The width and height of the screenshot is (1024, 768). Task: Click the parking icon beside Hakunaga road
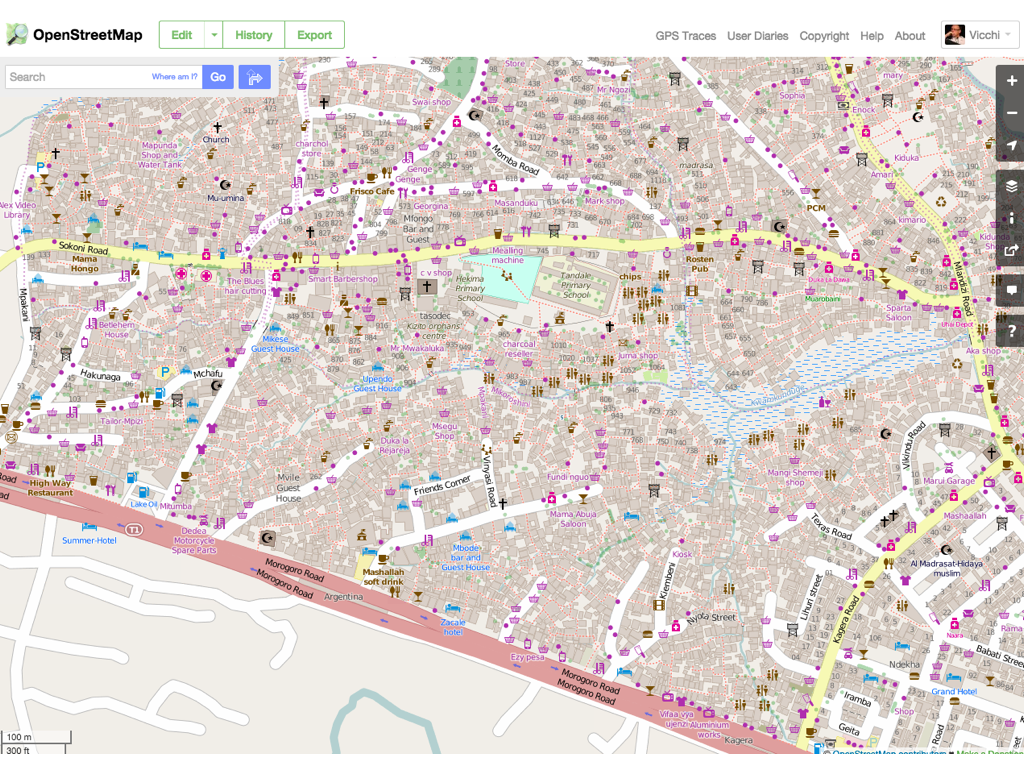[x=165, y=372]
